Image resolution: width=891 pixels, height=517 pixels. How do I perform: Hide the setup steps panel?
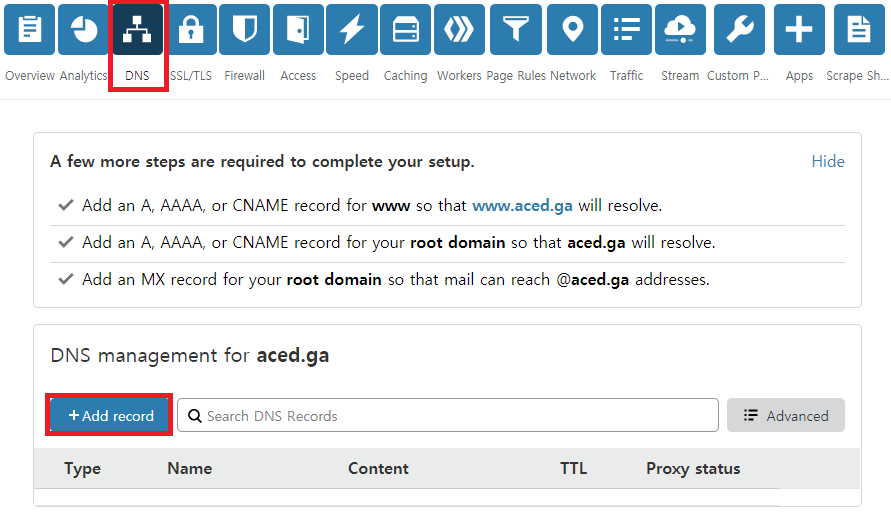828,161
